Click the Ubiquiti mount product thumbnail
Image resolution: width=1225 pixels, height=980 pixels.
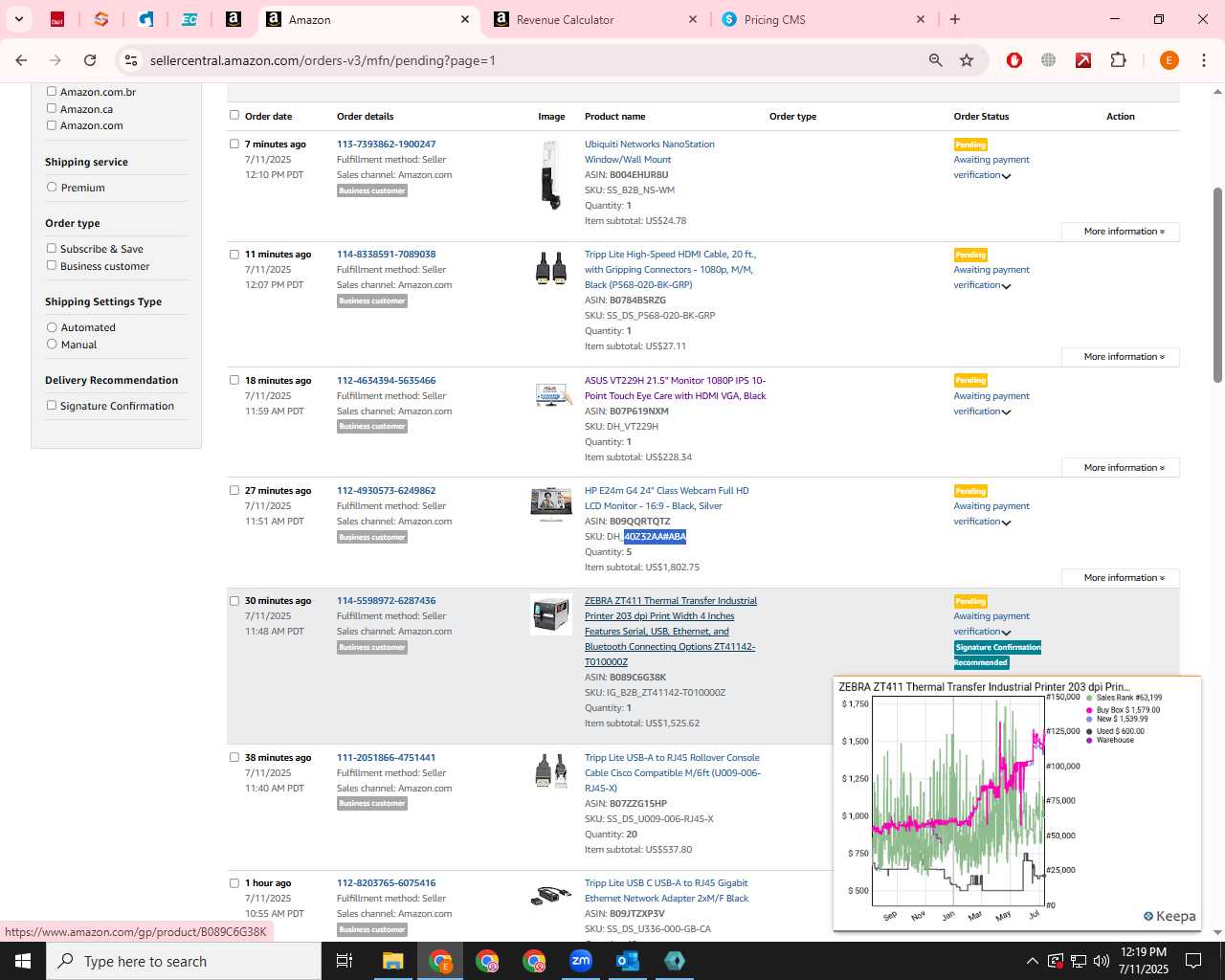tap(550, 174)
